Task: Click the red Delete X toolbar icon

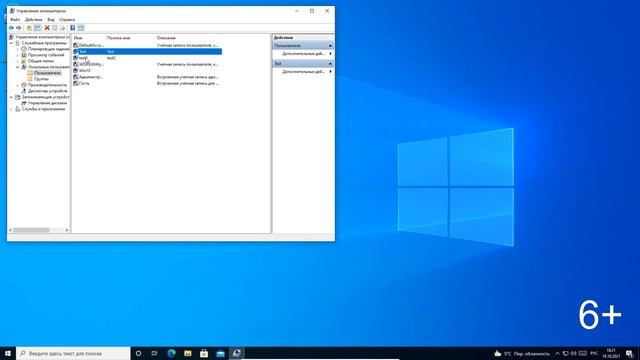Action: coord(47,28)
